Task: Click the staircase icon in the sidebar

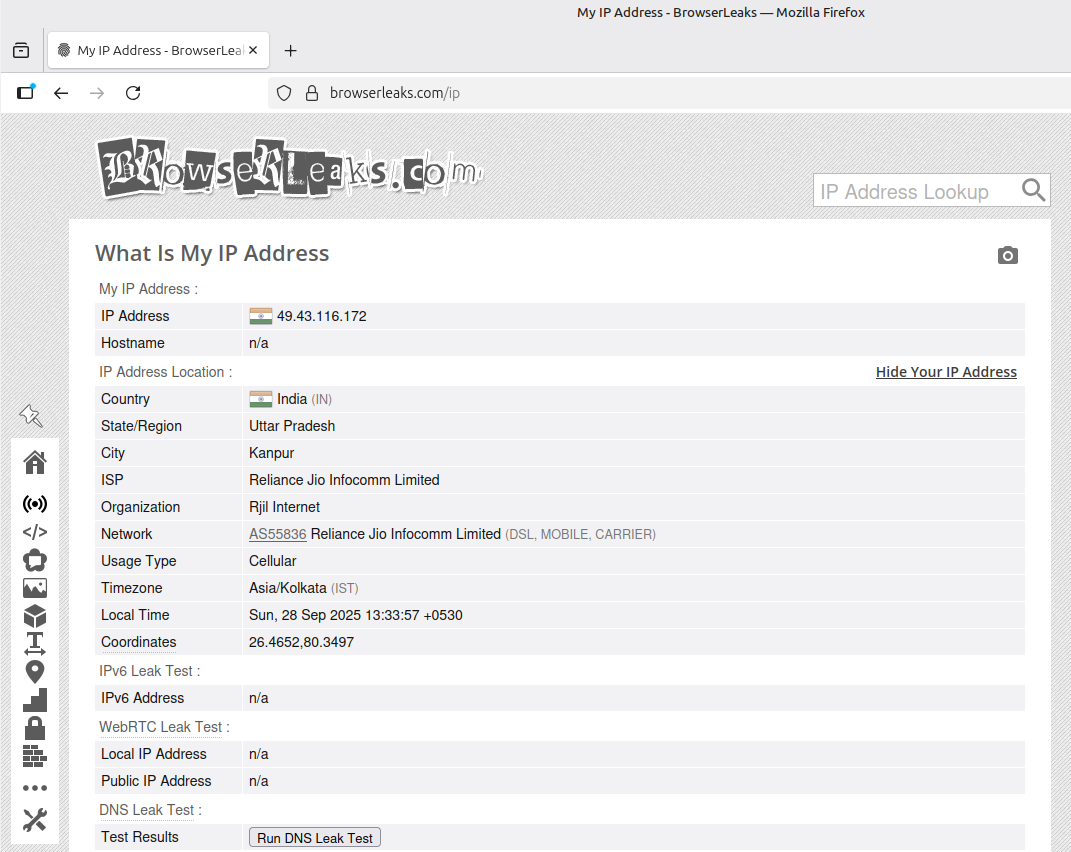Action: pos(35,699)
